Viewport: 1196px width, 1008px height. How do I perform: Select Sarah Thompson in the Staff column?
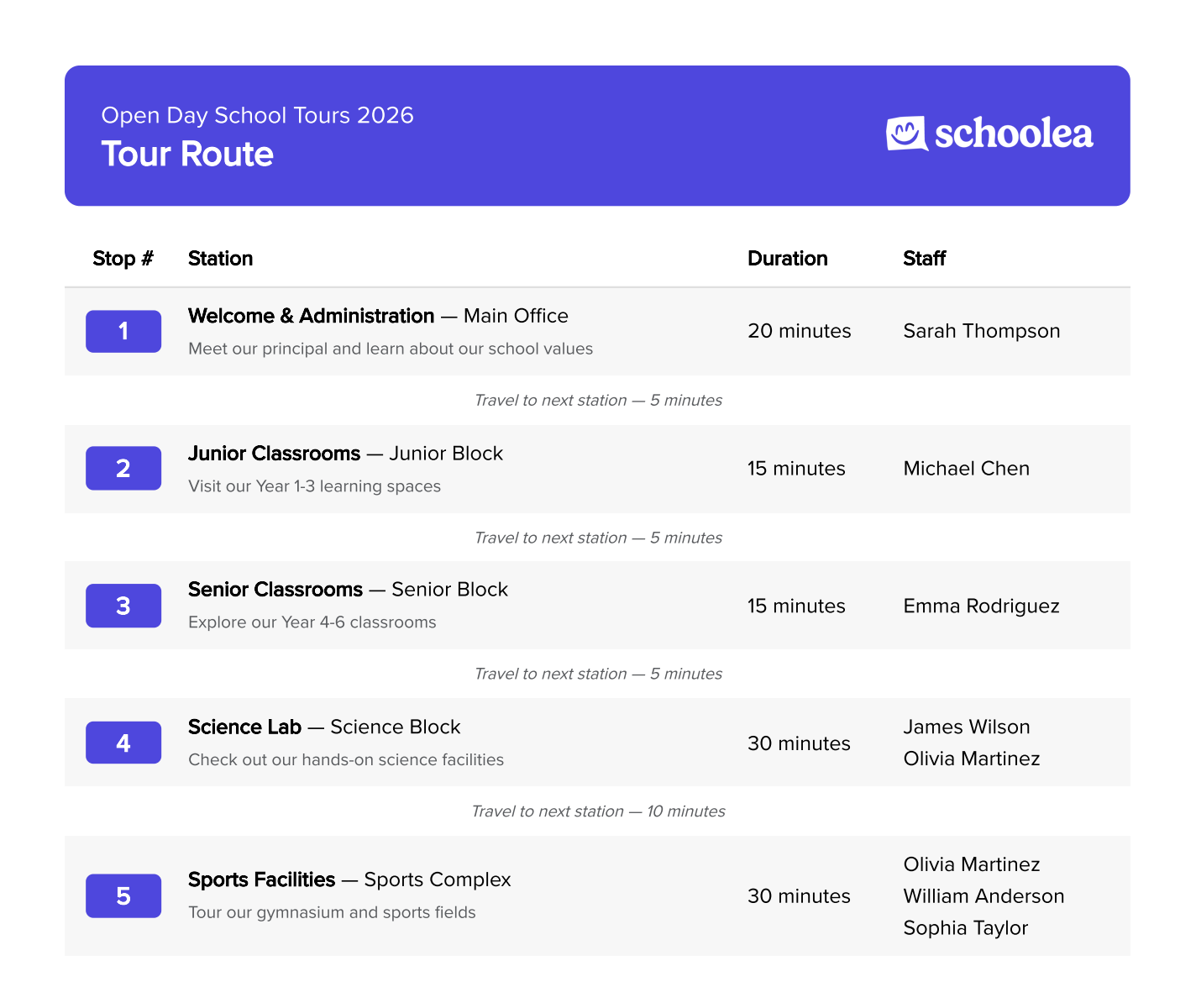click(981, 331)
